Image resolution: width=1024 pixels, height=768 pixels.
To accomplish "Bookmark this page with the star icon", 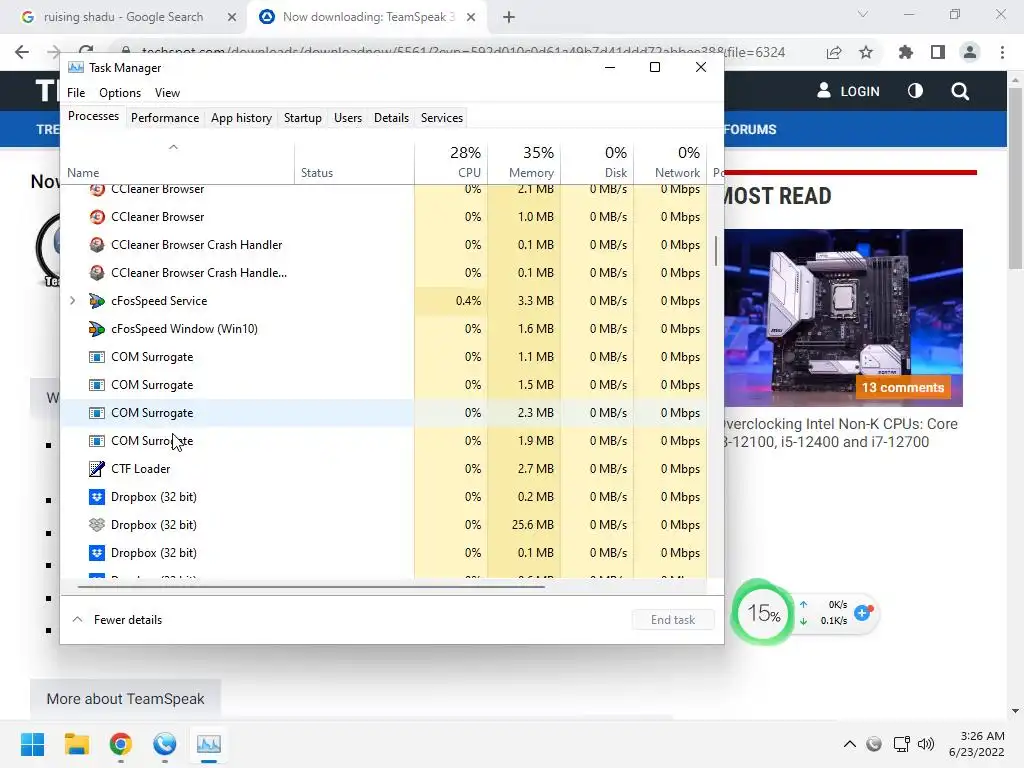I will pos(866,52).
